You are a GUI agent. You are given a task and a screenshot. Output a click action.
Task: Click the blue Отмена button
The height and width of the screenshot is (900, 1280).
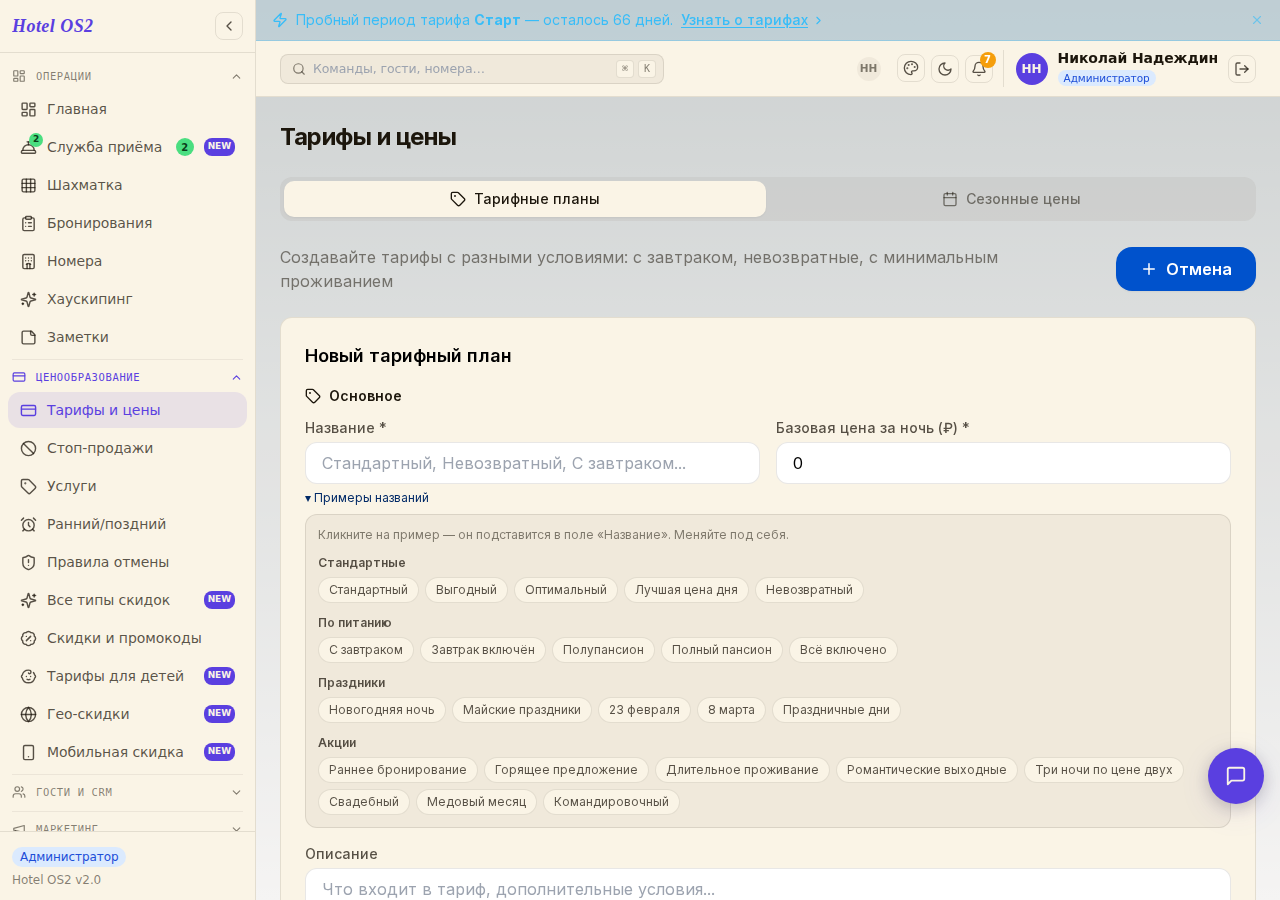(x=1186, y=269)
